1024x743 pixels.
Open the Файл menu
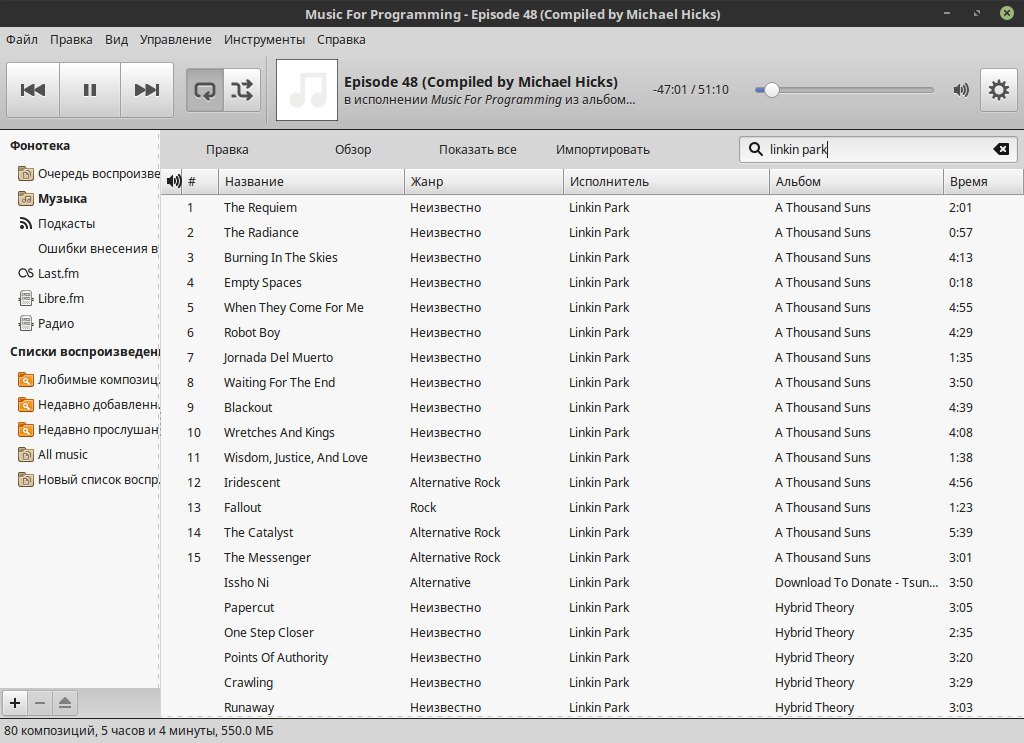22,40
